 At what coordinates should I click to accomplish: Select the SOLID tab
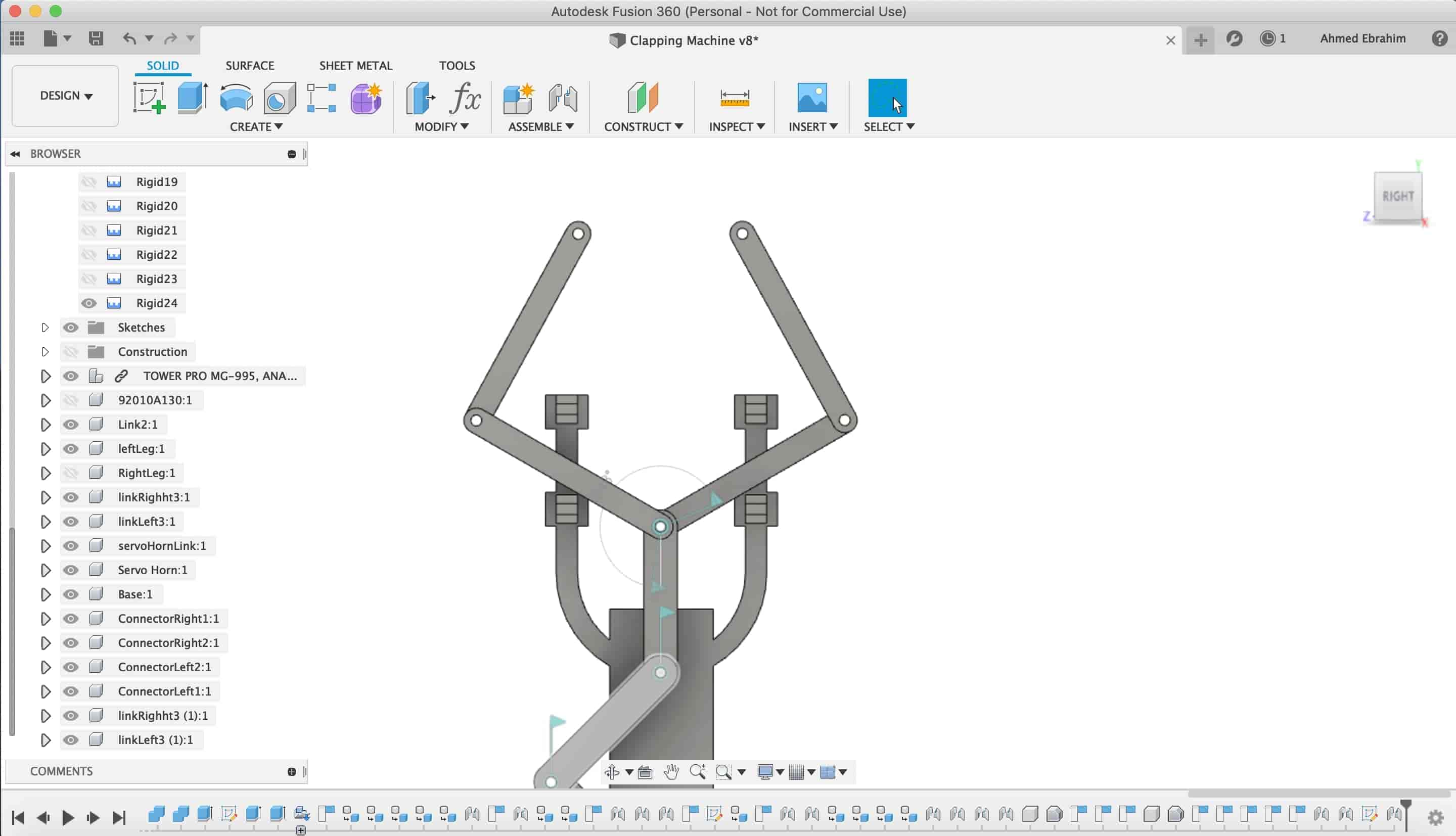pyautogui.click(x=162, y=66)
